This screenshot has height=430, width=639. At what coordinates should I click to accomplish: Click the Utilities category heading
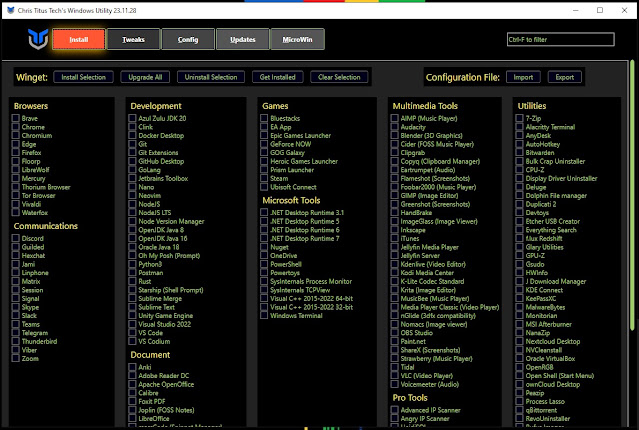tap(532, 106)
